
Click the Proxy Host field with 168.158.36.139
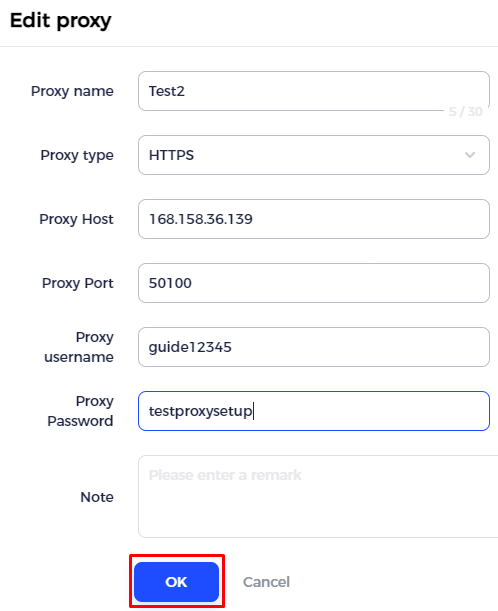pos(314,219)
